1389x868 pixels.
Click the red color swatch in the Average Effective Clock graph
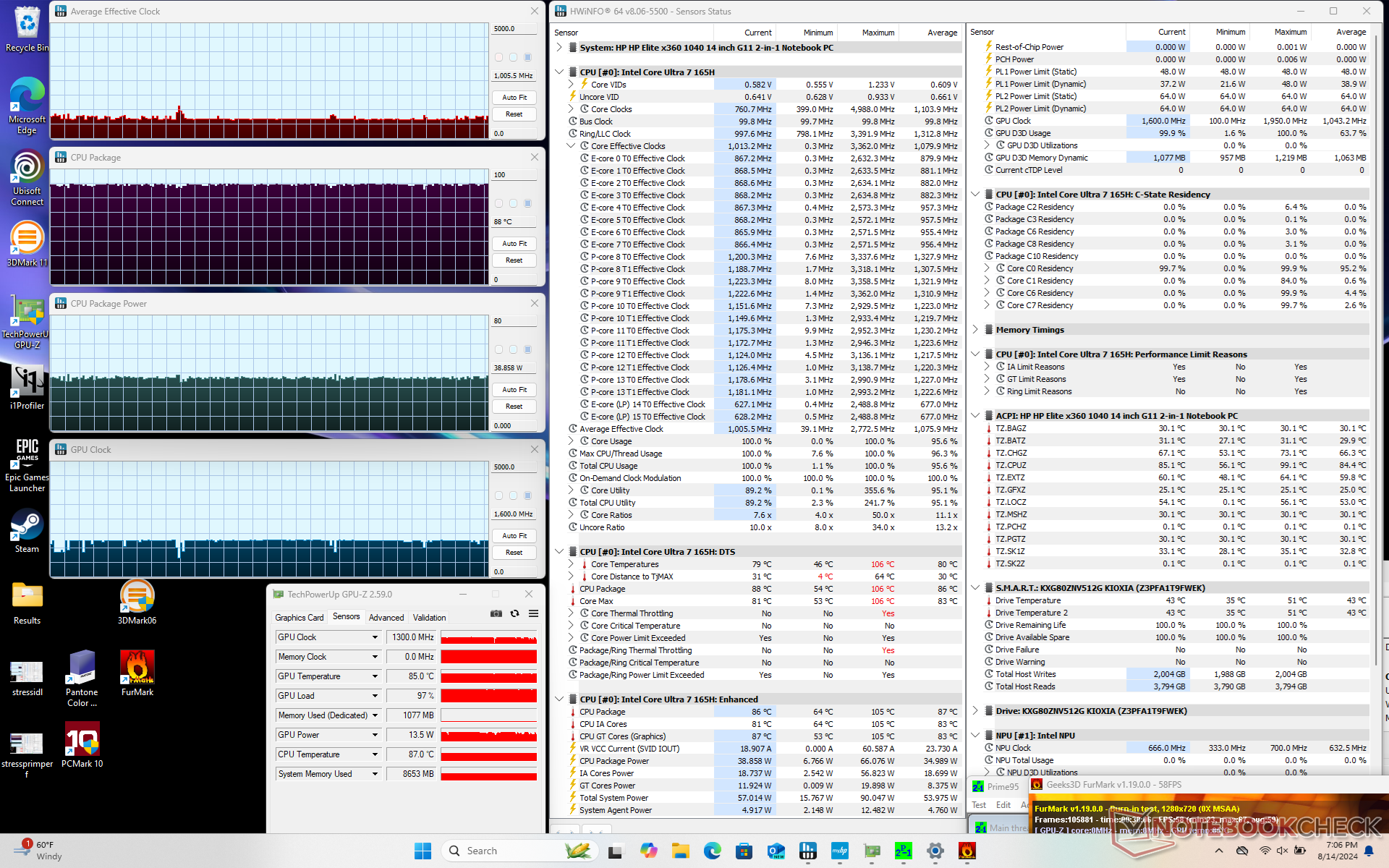click(498, 57)
